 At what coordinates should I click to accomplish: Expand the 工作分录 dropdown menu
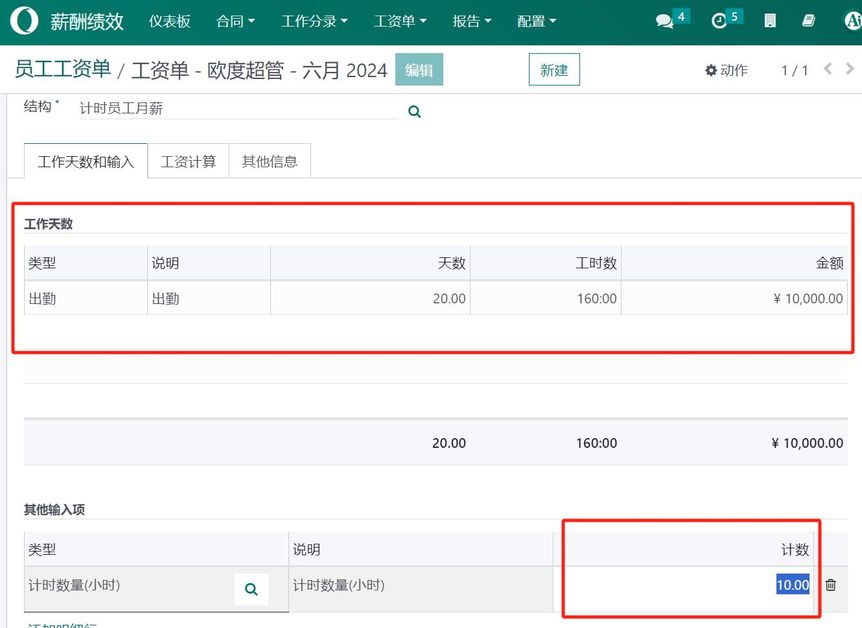tap(314, 21)
